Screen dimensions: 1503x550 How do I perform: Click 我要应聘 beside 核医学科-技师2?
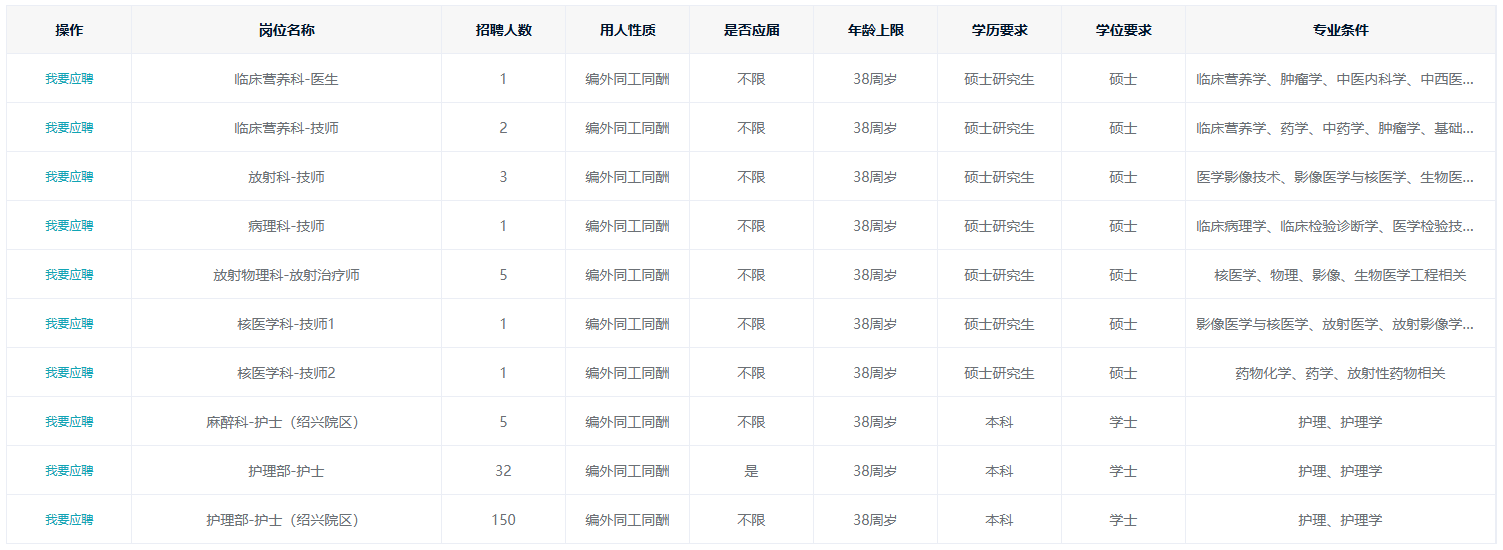tap(69, 372)
